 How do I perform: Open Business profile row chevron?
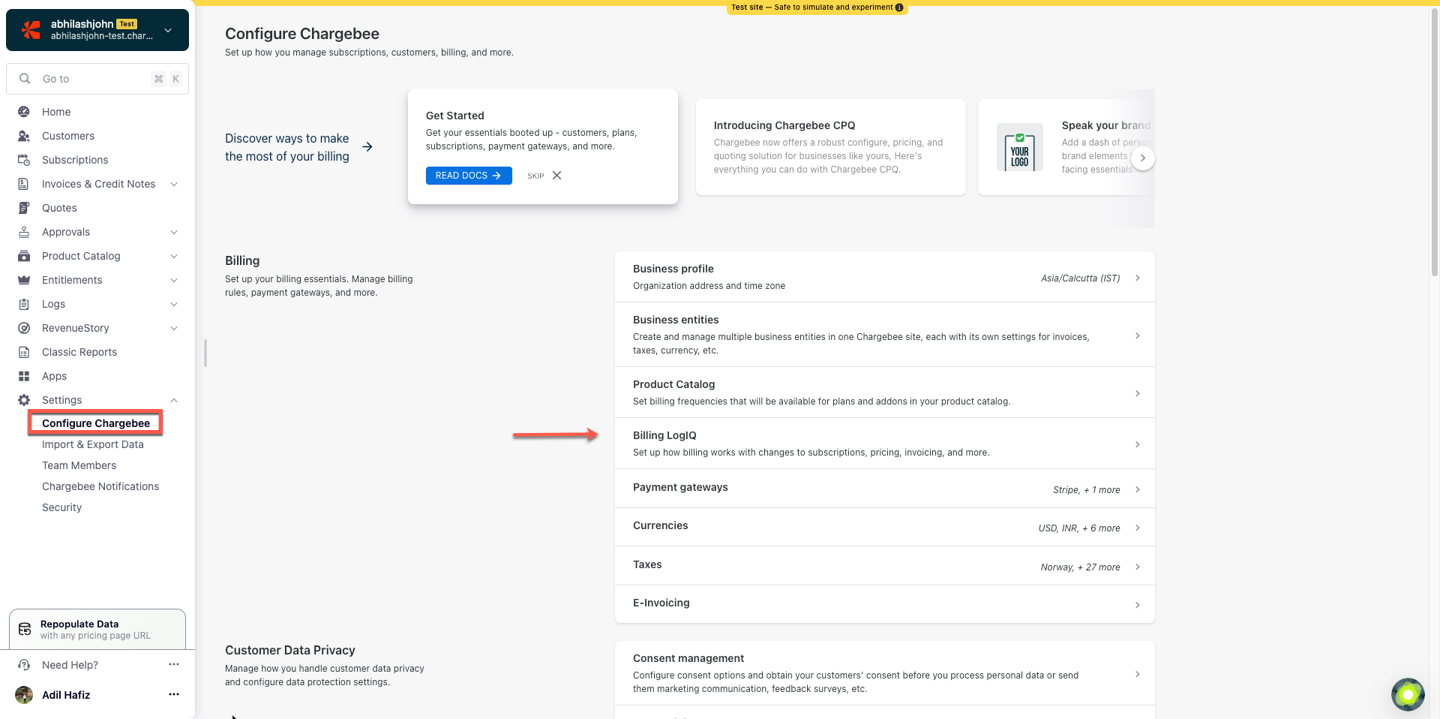[1137, 278]
